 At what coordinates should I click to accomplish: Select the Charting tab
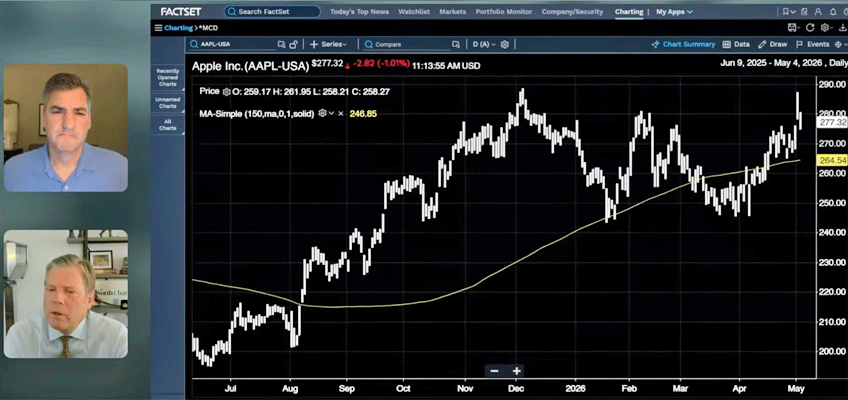(x=628, y=11)
